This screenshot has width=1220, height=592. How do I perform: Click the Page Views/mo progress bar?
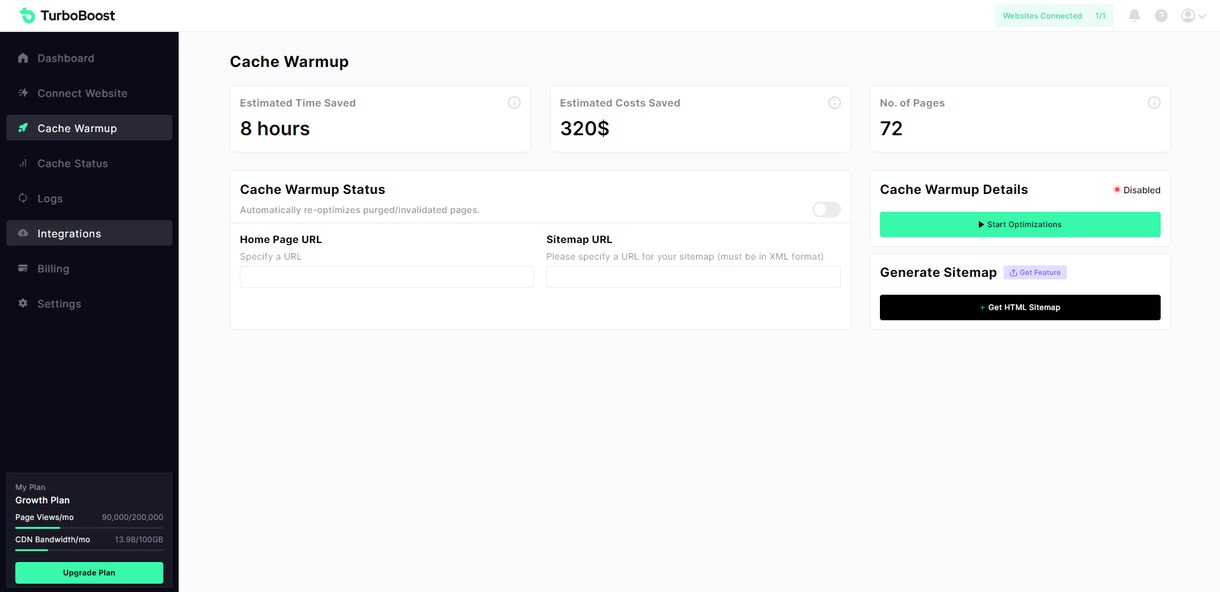(x=89, y=527)
